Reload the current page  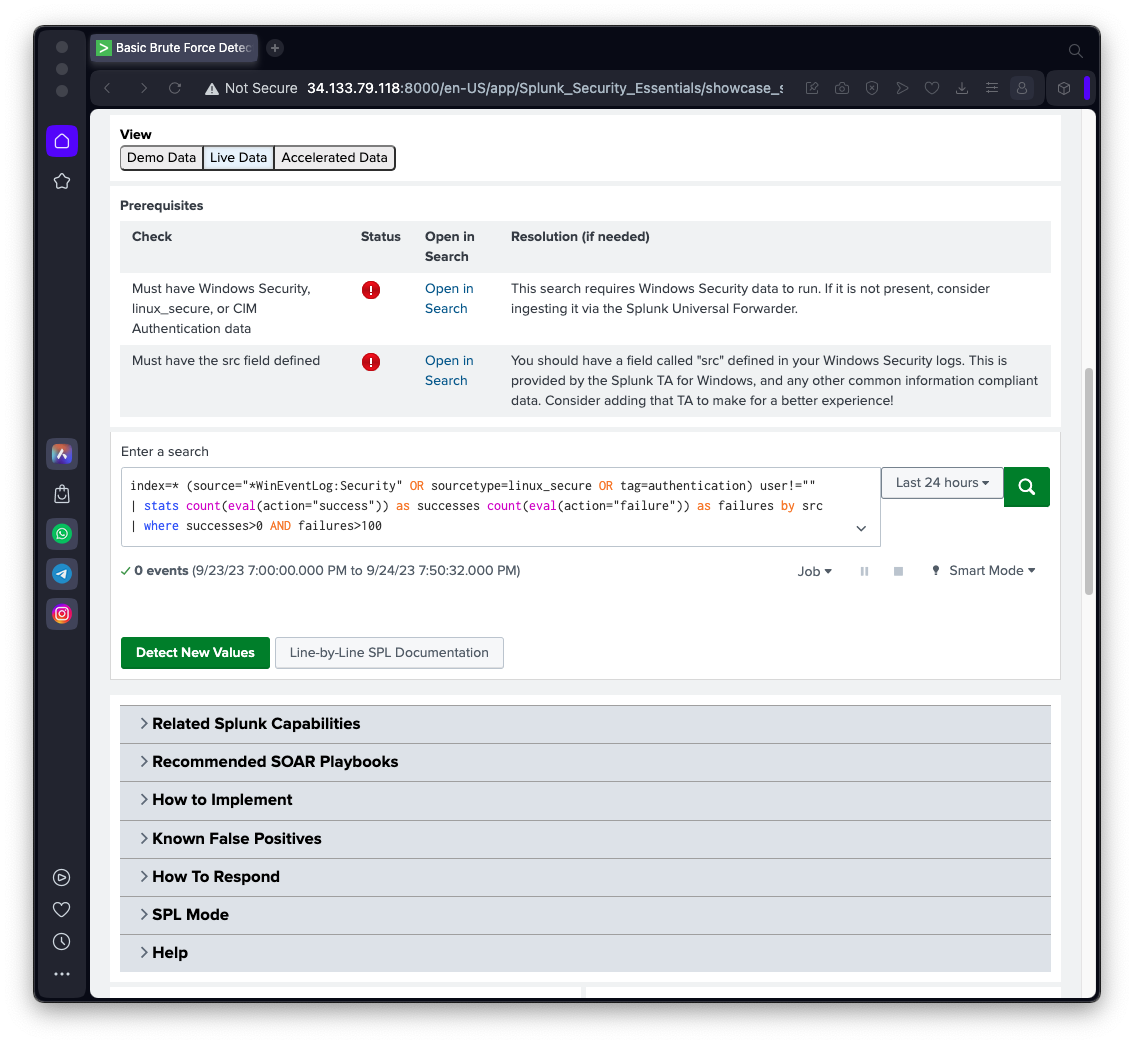click(175, 88)
